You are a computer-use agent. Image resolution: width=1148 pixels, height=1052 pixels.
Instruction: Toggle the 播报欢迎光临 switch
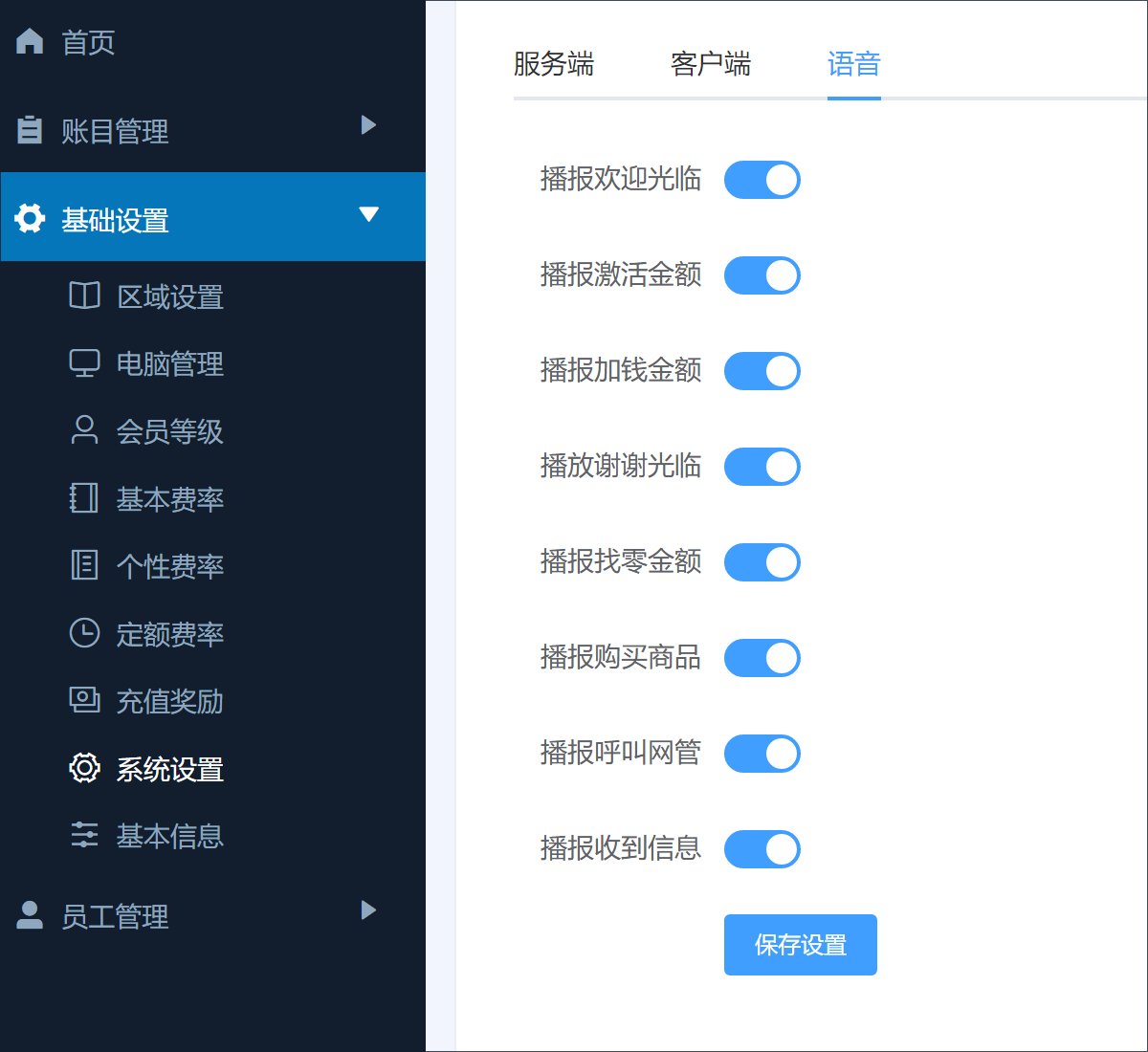click(x=762, y=180)
